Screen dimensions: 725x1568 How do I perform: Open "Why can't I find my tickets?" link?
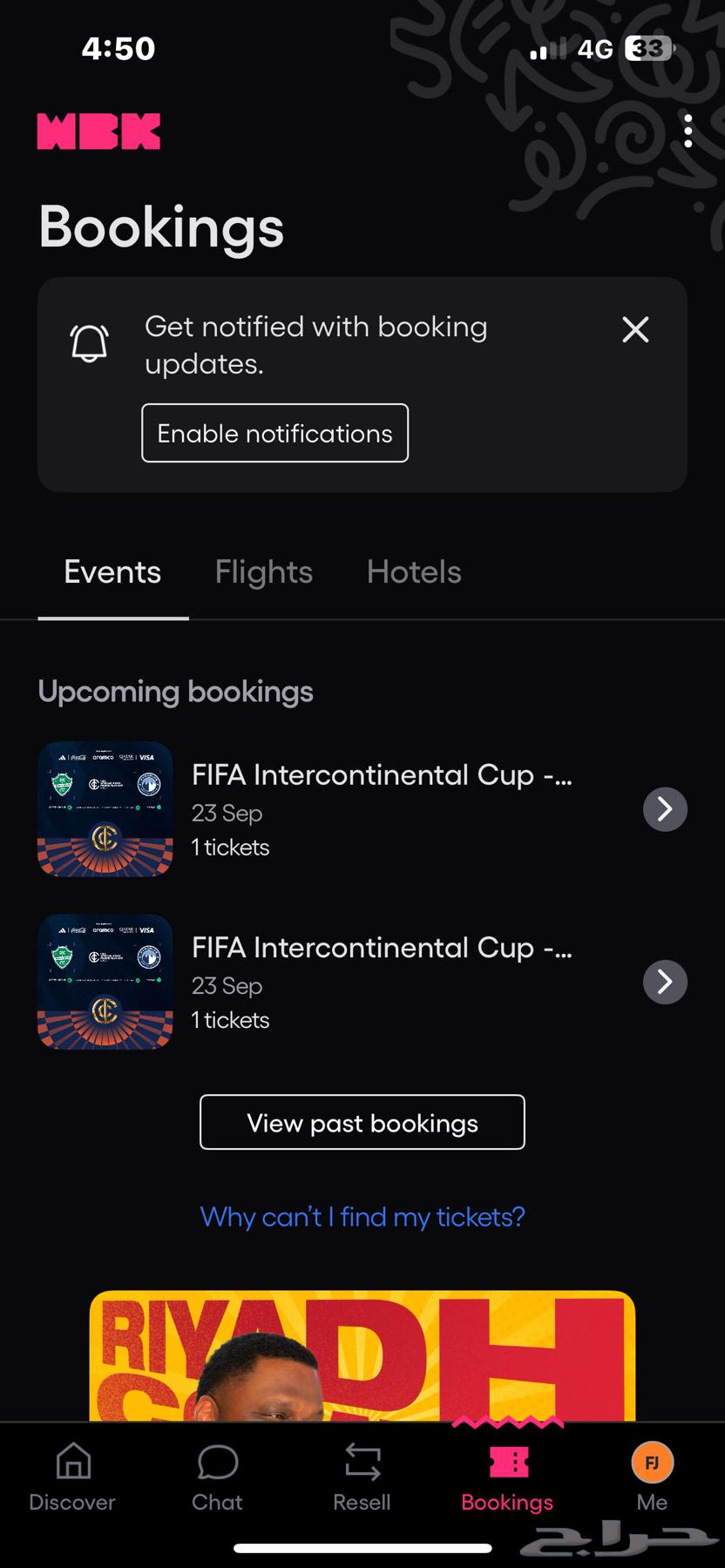point(362,1217)
